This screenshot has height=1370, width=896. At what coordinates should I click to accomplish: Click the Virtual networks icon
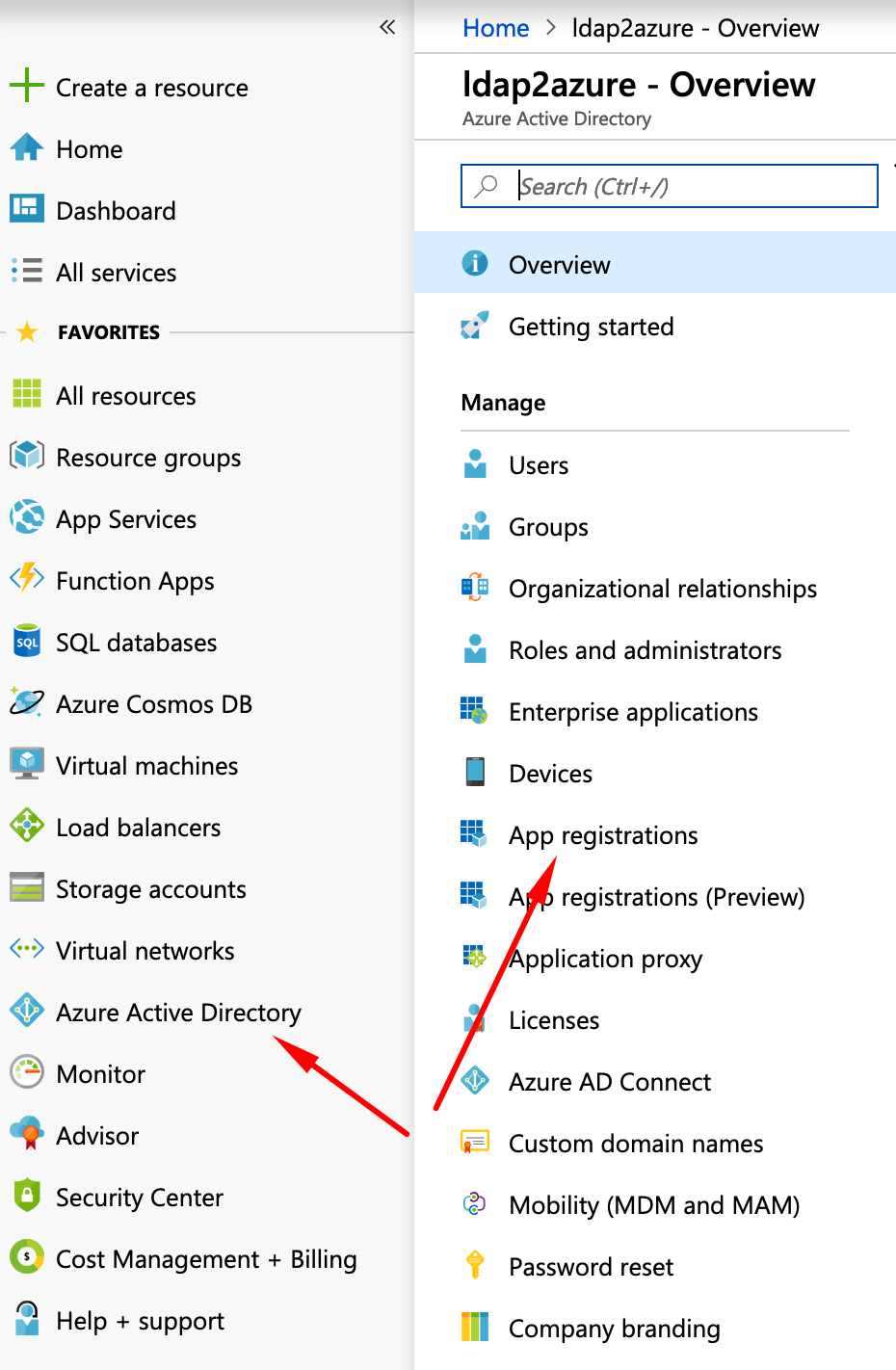(27, 949)
